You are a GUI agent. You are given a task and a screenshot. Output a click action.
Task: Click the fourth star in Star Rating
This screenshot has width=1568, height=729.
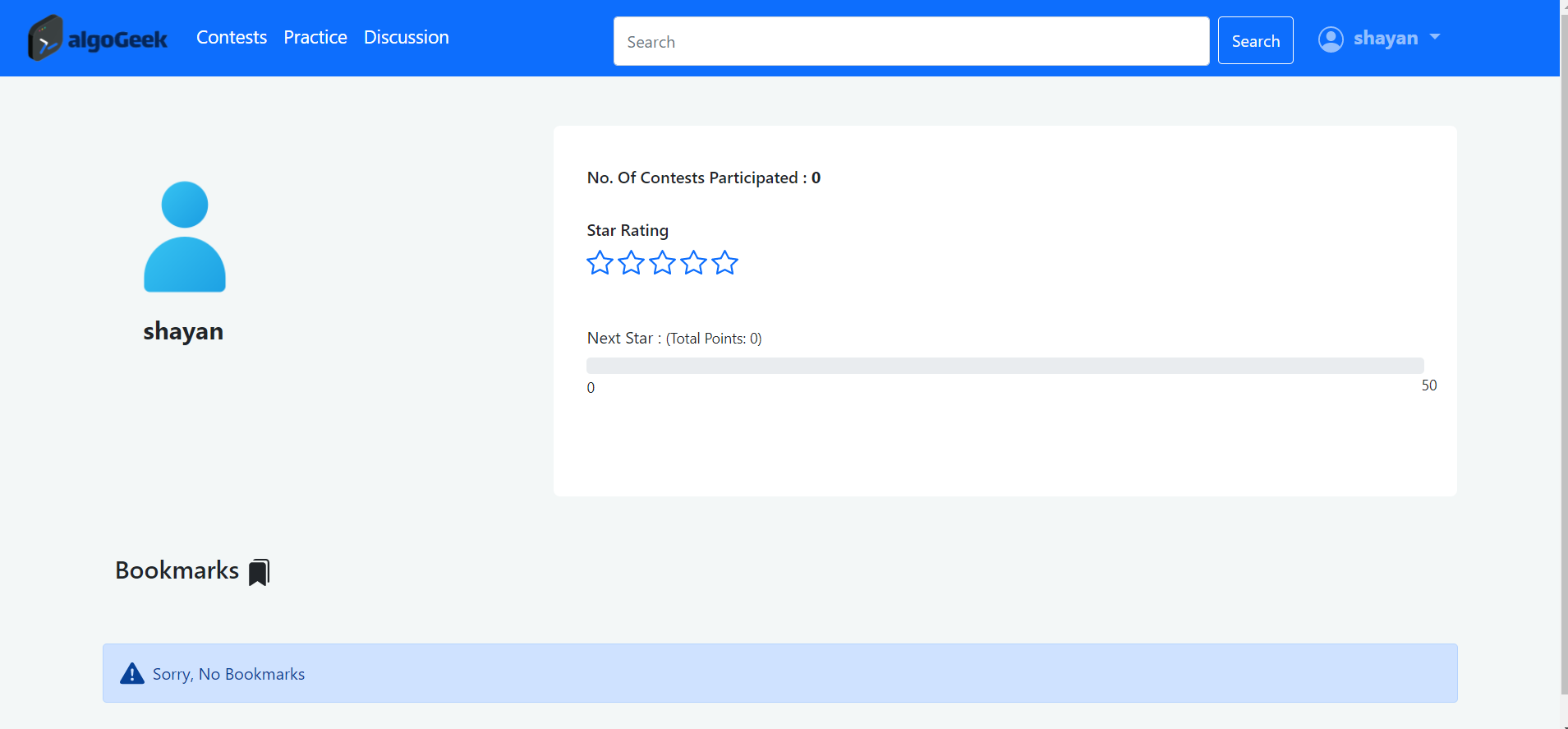693,263
